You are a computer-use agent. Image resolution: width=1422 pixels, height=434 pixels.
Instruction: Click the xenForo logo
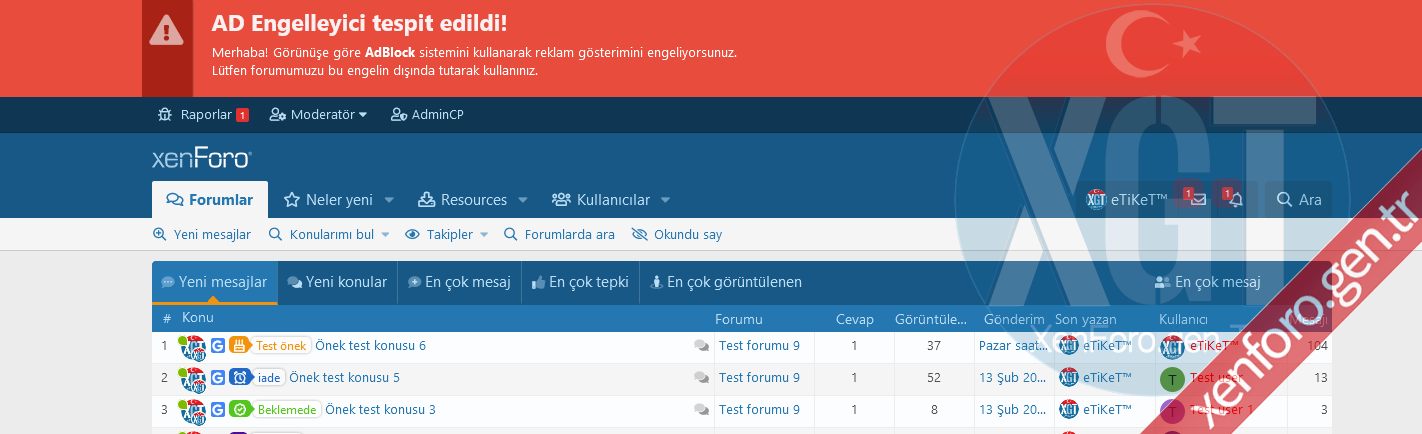tap(201, 158)
